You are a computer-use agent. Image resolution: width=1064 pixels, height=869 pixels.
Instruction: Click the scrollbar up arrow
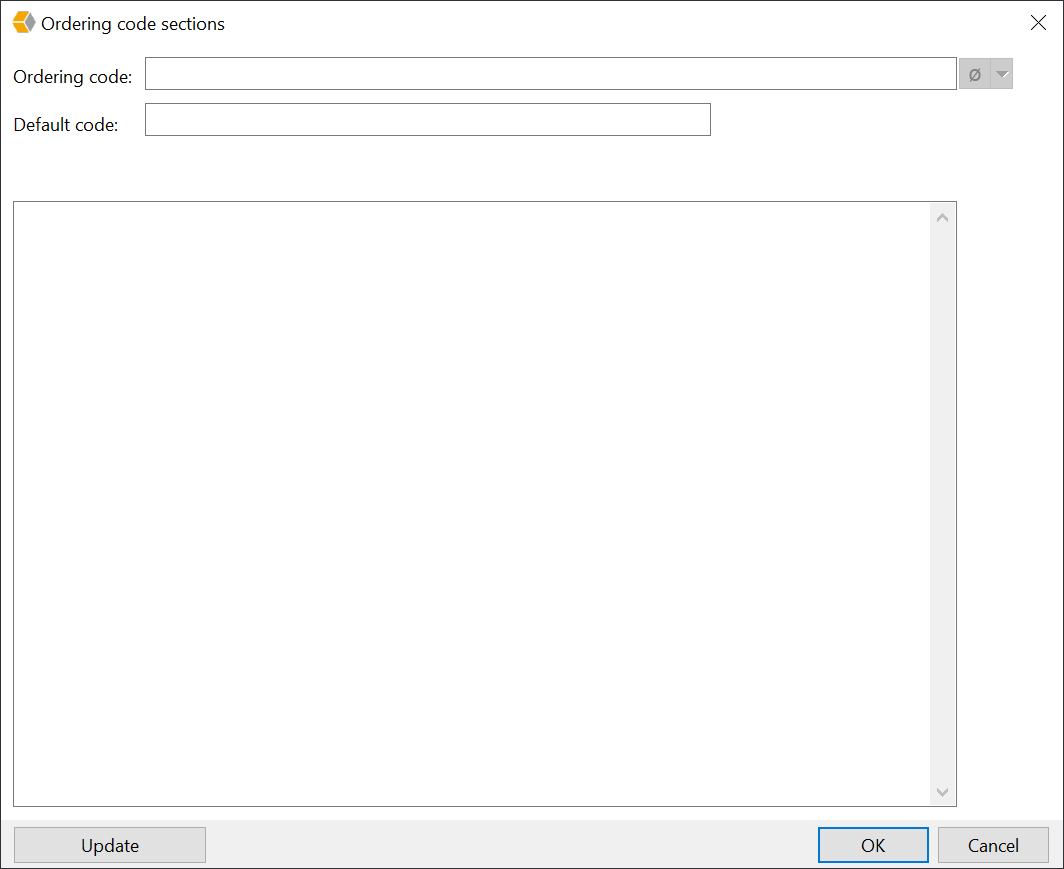[941, 216]
